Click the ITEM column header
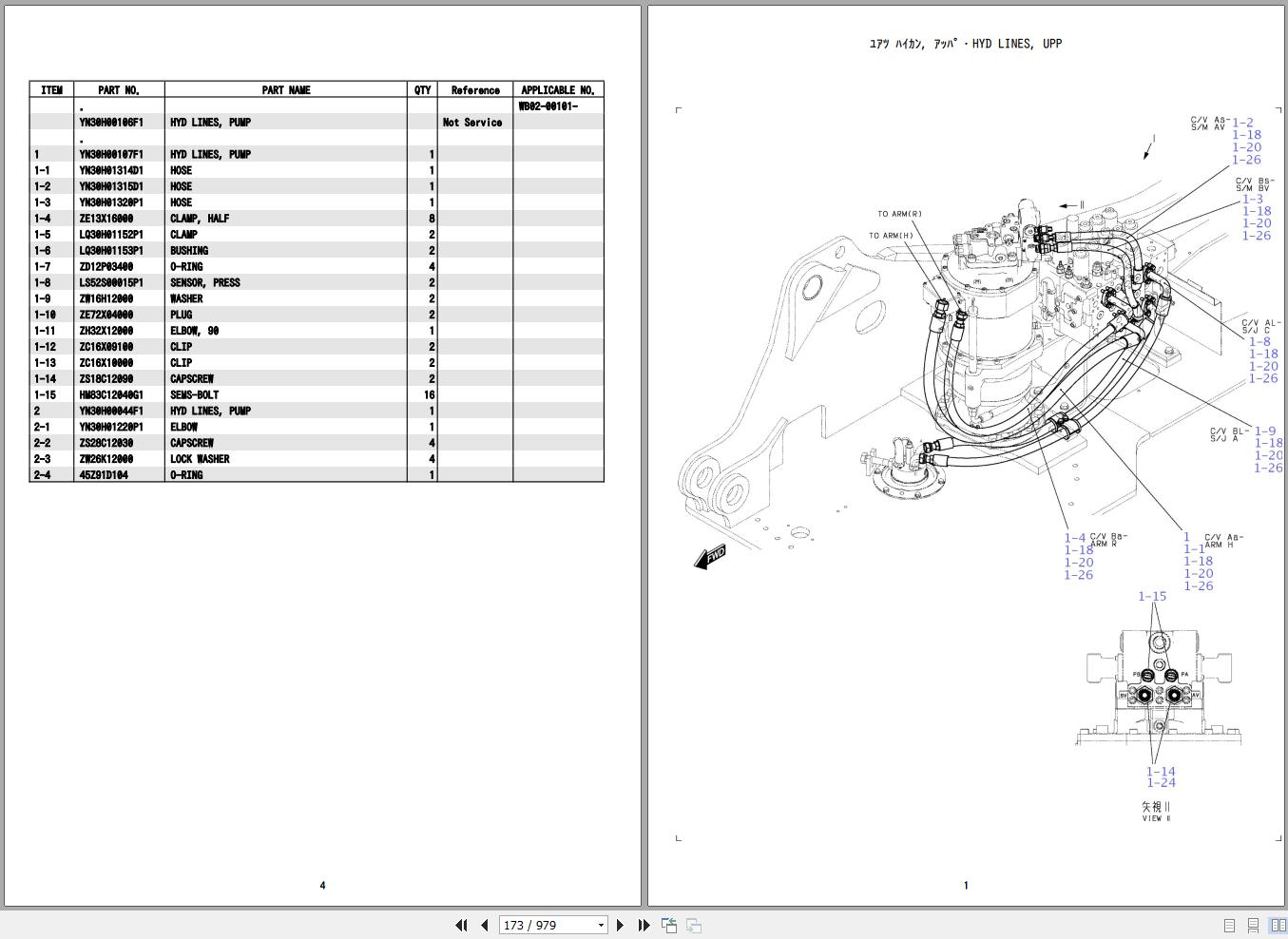Screen dimensions: 1288x939 pyautogui.click(x=51, y=90)
